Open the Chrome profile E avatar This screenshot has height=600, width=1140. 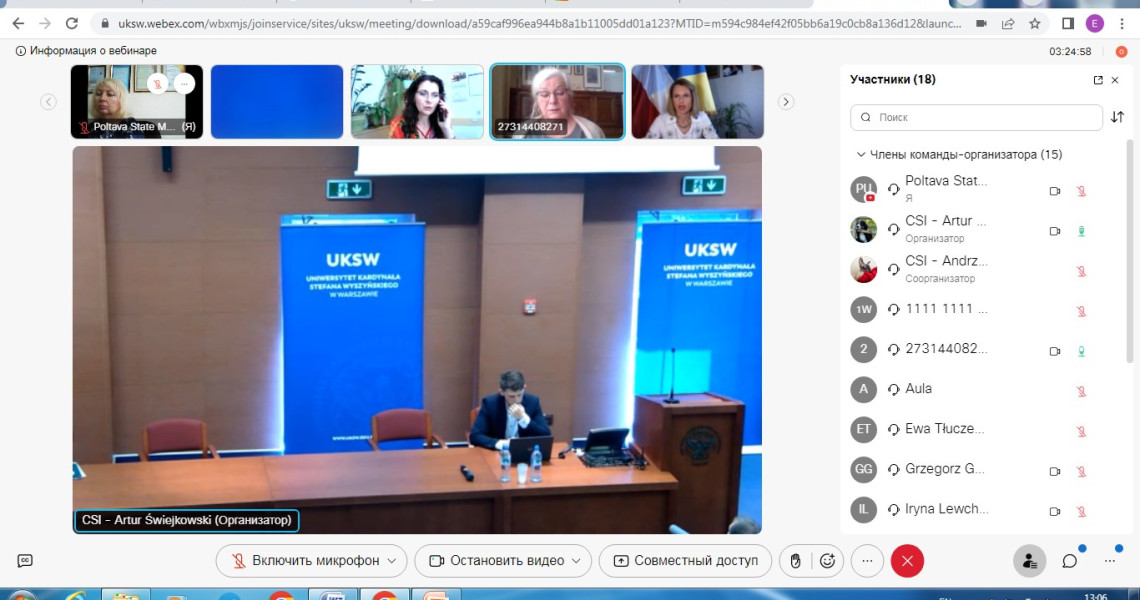tap(1095, 24)
